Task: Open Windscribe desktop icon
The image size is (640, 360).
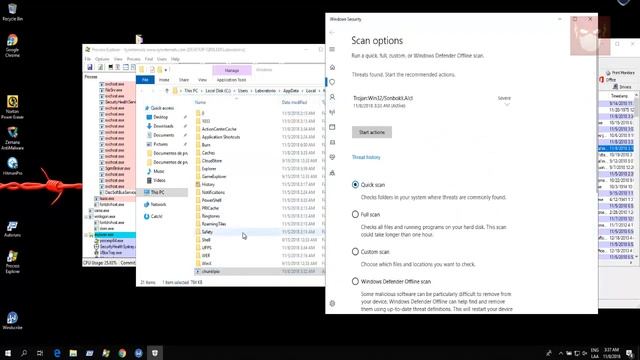Action: pos(12,320)
